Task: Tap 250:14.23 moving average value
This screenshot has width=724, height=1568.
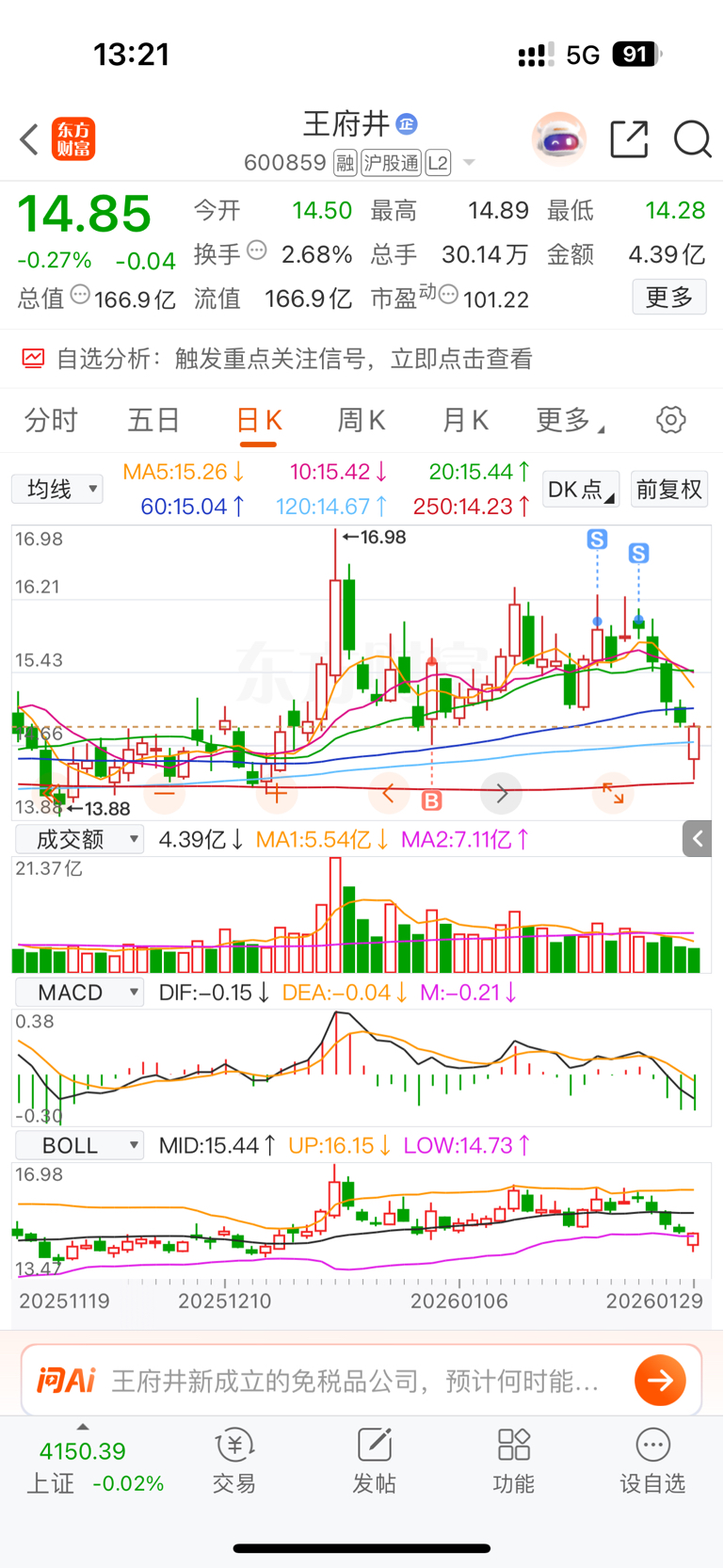Action: (x=472, y=506)
